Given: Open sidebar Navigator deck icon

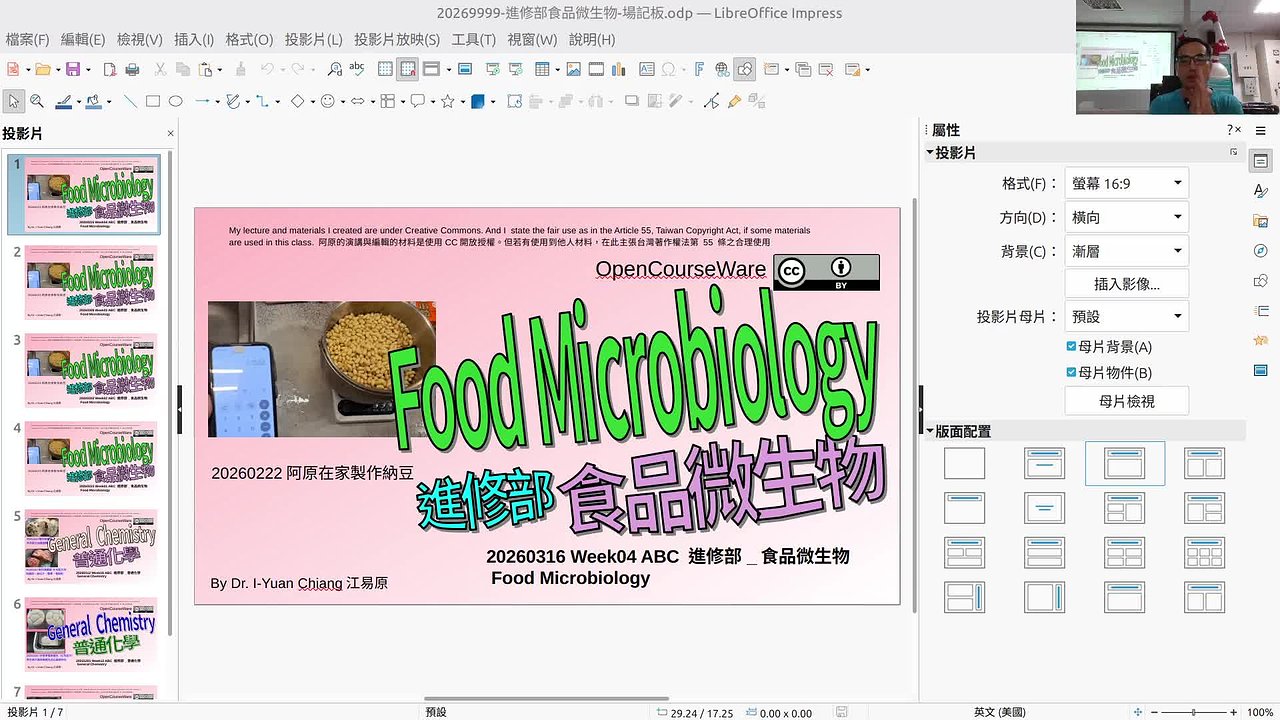Looking at the screenshot, I should coord(1260,250).
